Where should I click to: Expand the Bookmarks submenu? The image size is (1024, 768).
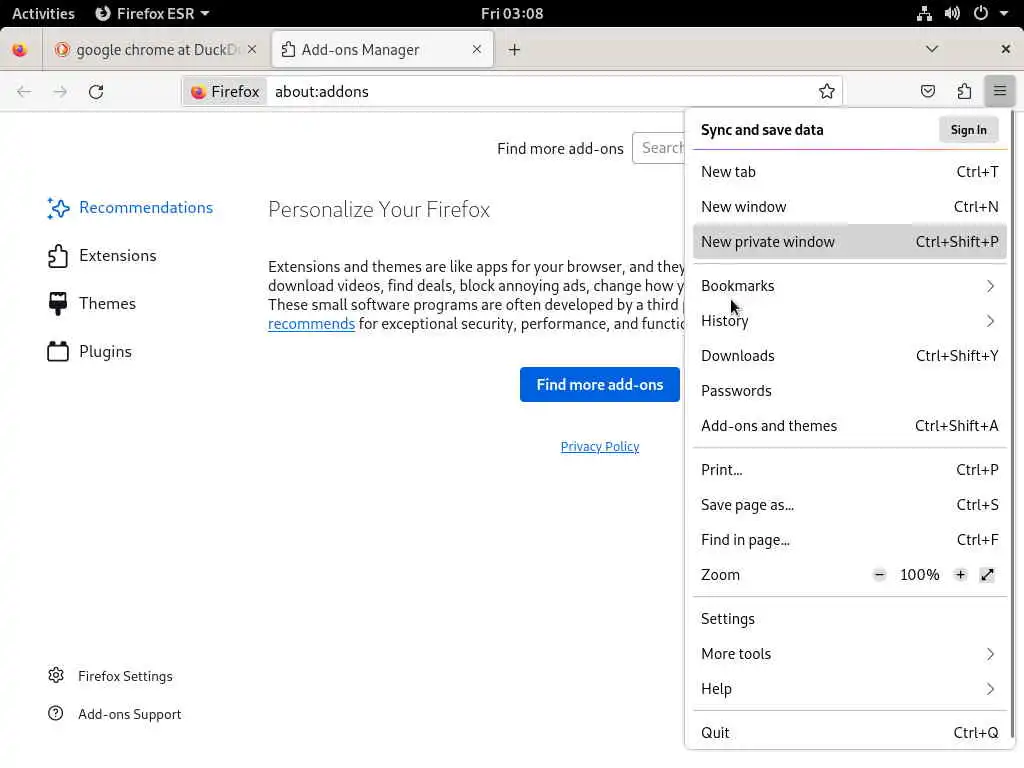pos(850,286)
